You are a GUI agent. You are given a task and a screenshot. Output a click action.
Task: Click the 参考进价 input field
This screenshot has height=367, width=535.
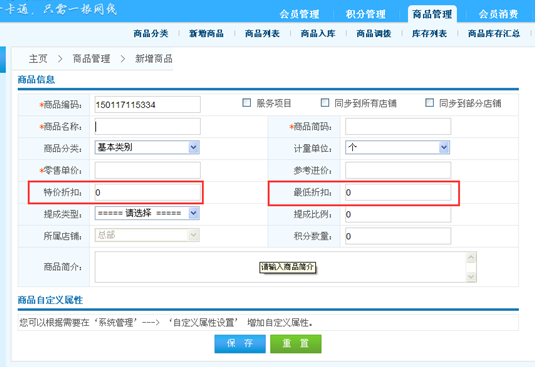[398, 170]
